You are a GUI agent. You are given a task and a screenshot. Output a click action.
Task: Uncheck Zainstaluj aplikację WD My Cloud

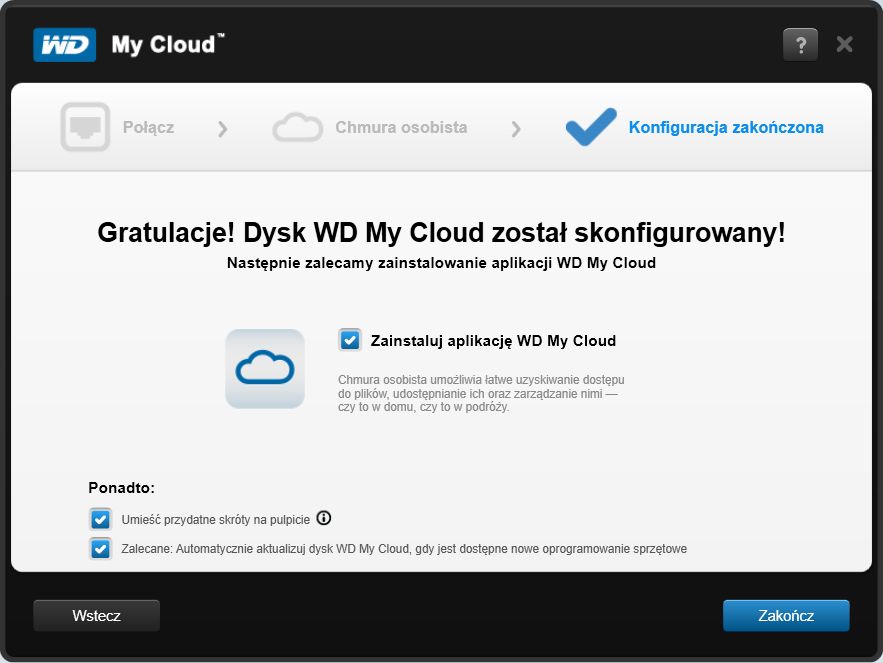(x=350, y=340)
